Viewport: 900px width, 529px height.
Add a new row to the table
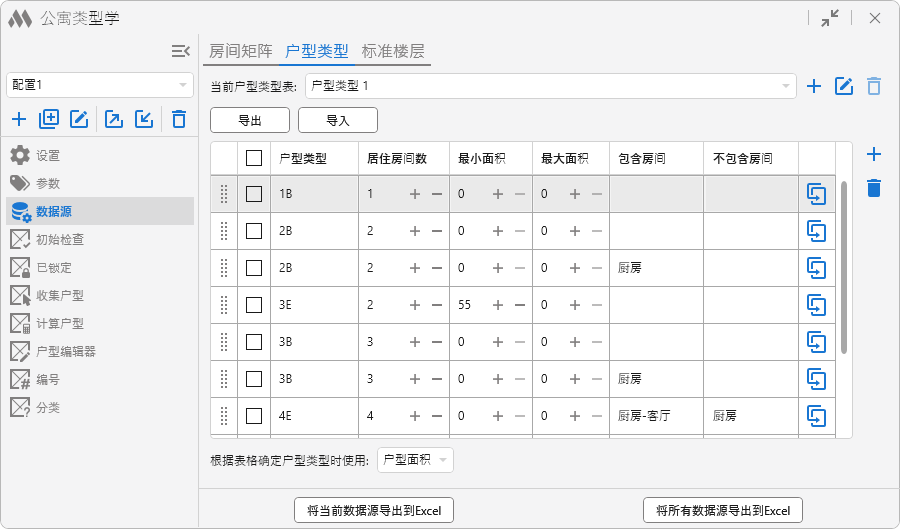coord(873,154)
